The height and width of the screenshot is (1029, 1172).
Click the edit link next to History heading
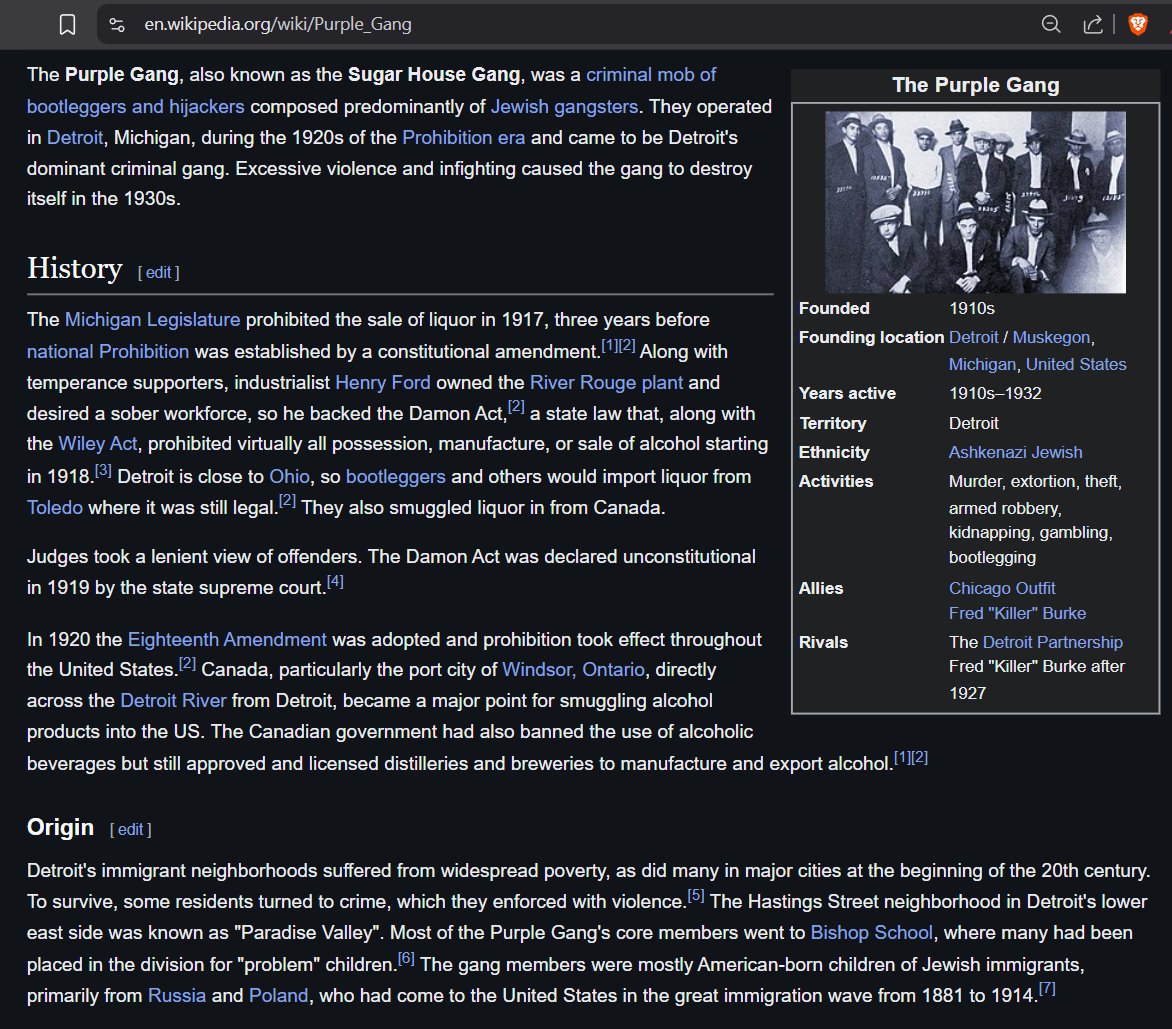[x=158, y=273]
